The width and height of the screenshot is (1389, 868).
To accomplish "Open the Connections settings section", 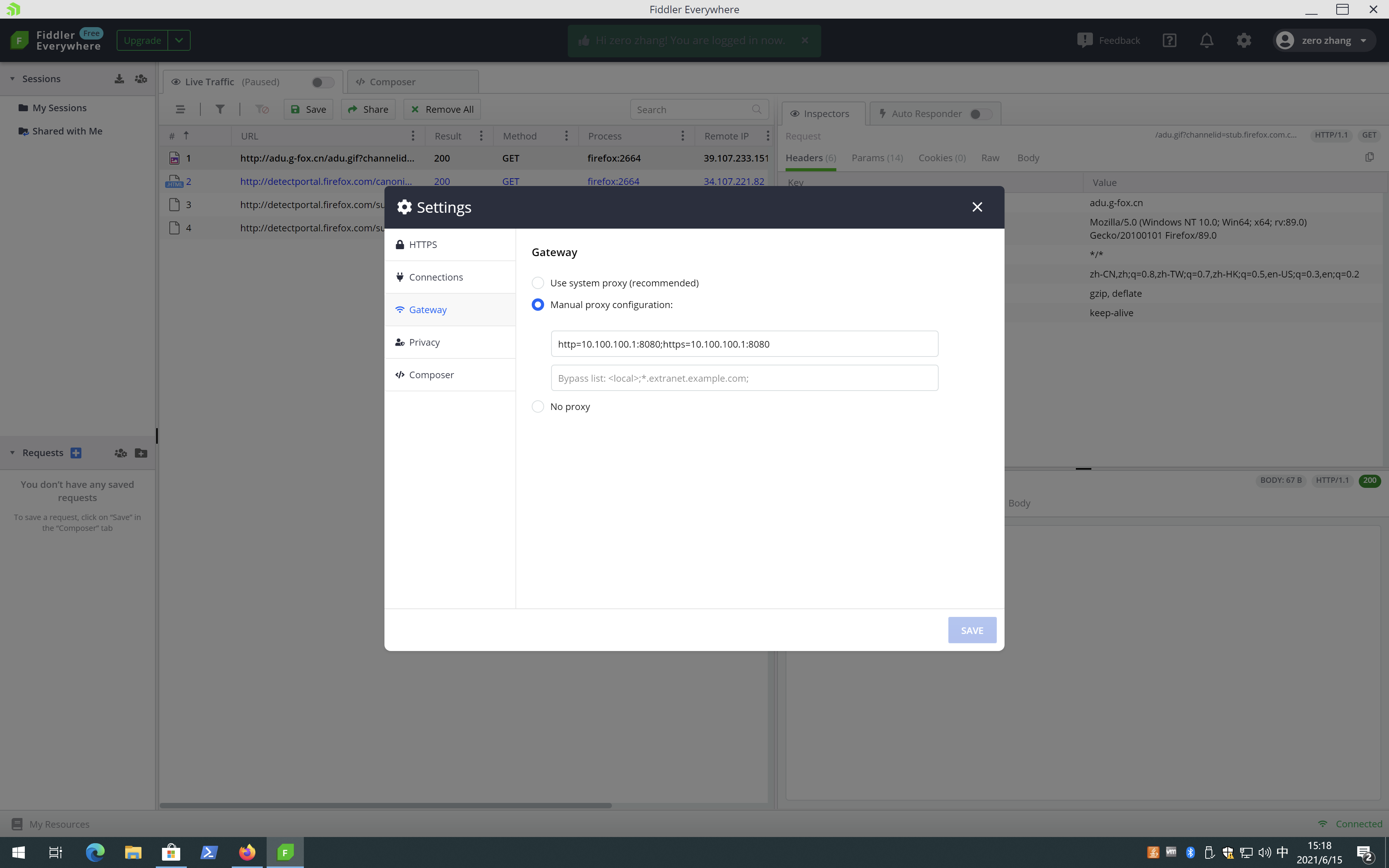I will pos(450,277).
